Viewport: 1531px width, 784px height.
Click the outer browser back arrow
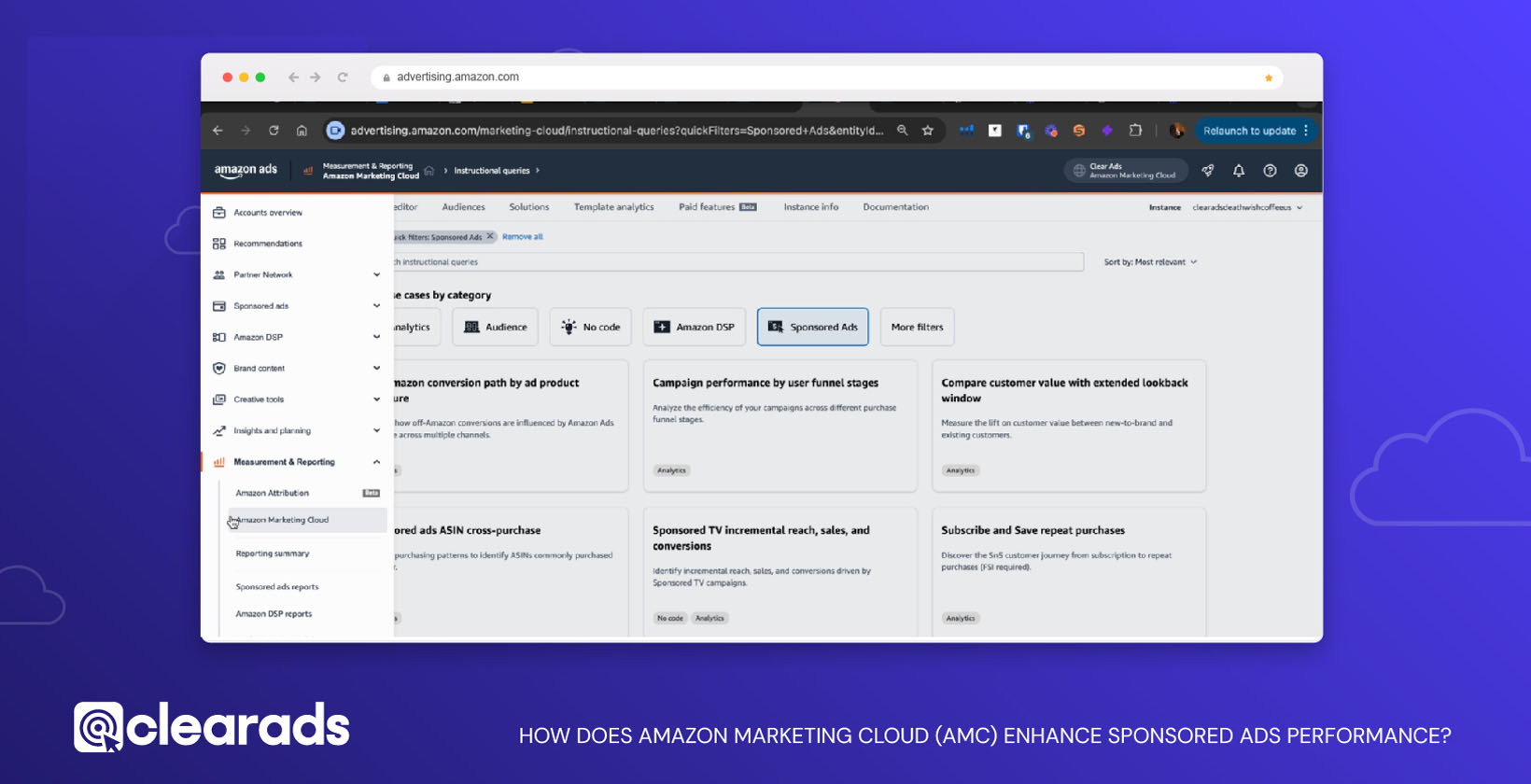[x=293, y=77]
